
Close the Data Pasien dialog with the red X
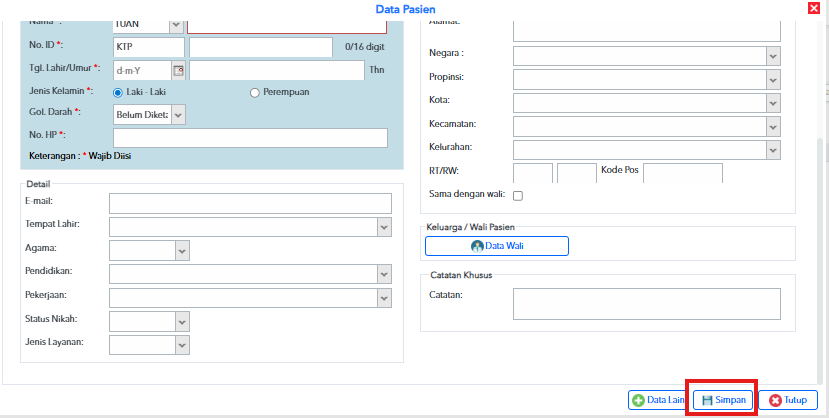[814, 8]
